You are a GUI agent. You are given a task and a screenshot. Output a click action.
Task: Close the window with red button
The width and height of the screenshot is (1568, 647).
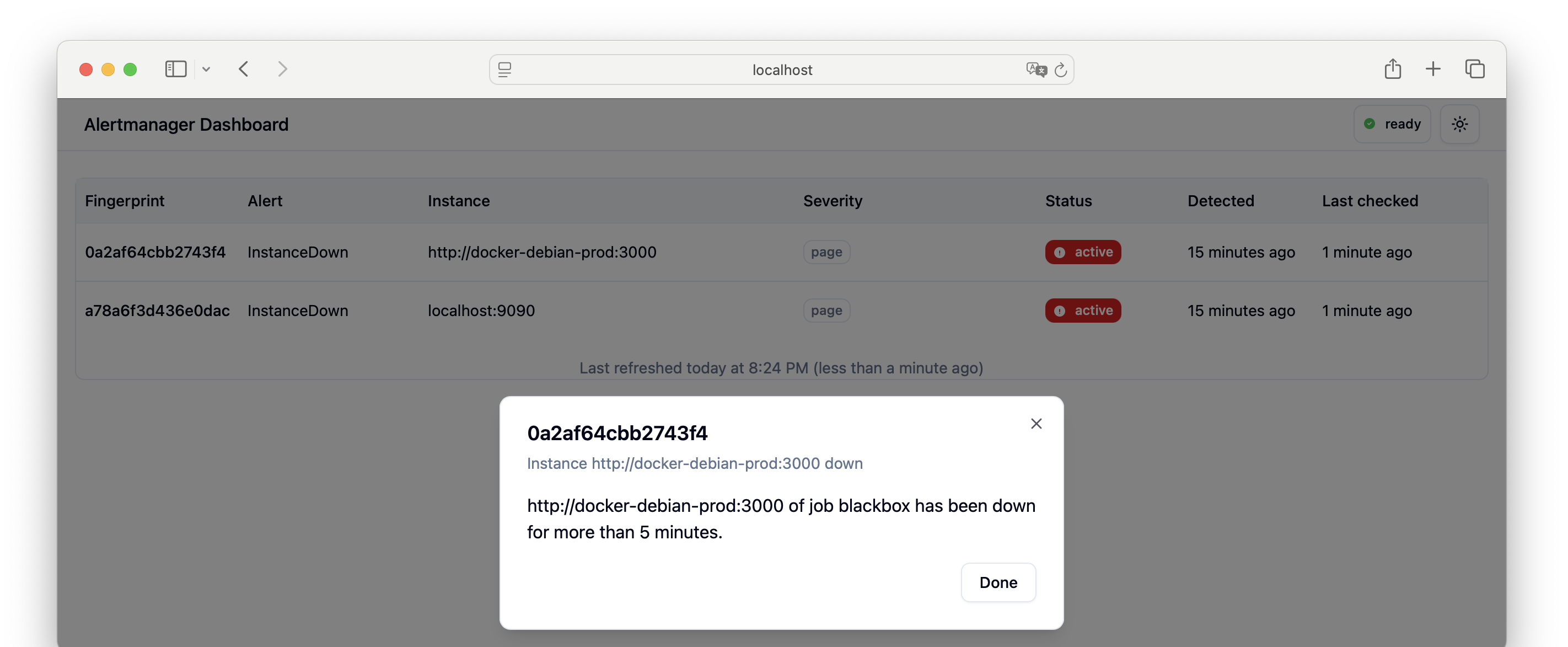86,69
